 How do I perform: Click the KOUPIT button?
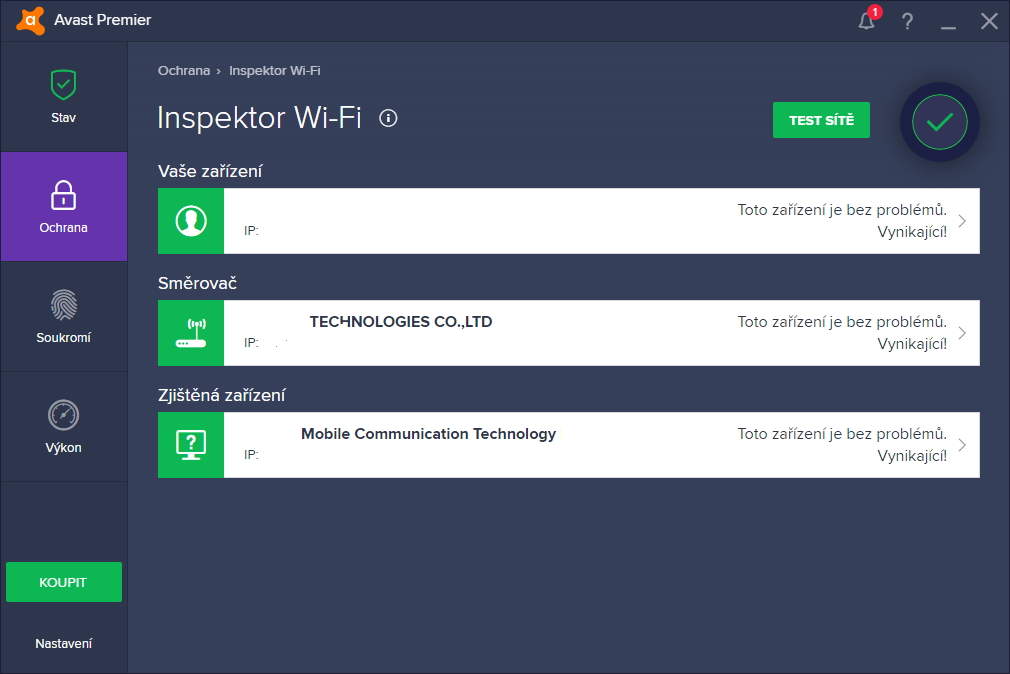coord(64,582)
